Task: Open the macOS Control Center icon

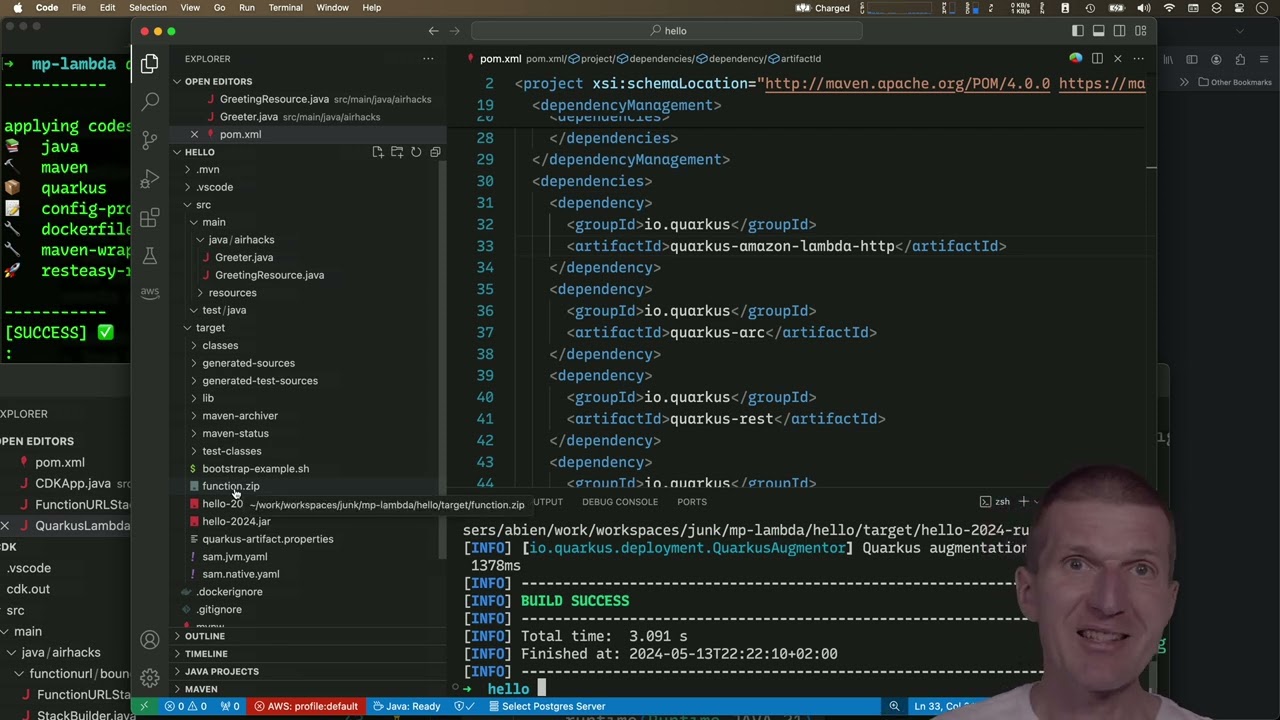Action: coord(1239,8)
